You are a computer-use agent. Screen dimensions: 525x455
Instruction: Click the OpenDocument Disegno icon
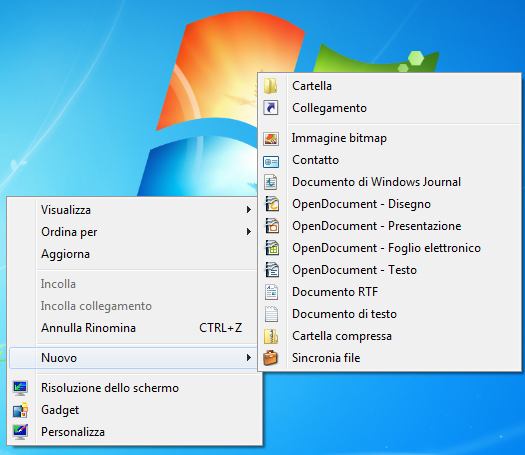(272, 204)
